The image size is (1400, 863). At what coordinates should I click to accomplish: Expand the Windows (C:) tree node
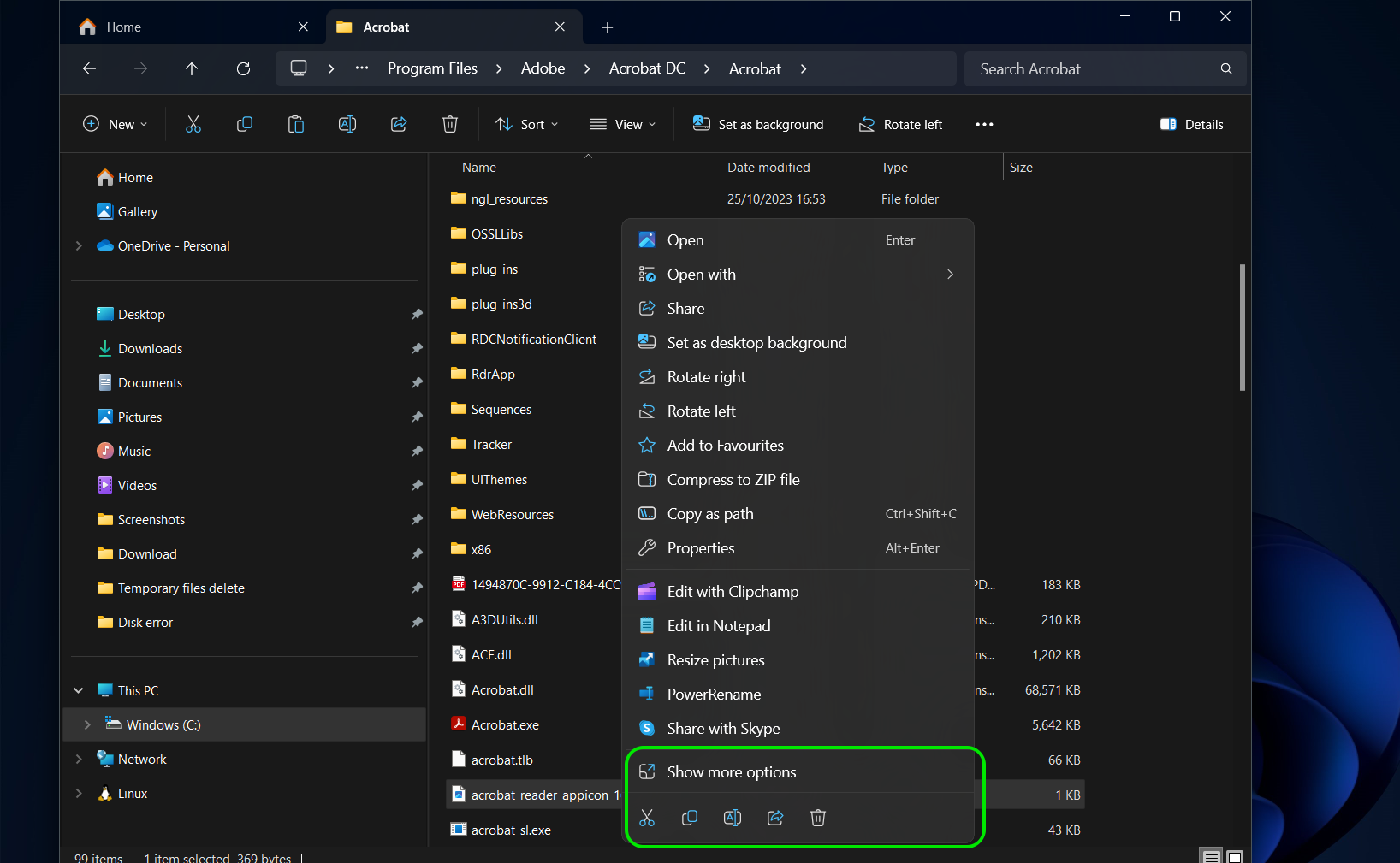pyautogui.click(x=87, y=724)
